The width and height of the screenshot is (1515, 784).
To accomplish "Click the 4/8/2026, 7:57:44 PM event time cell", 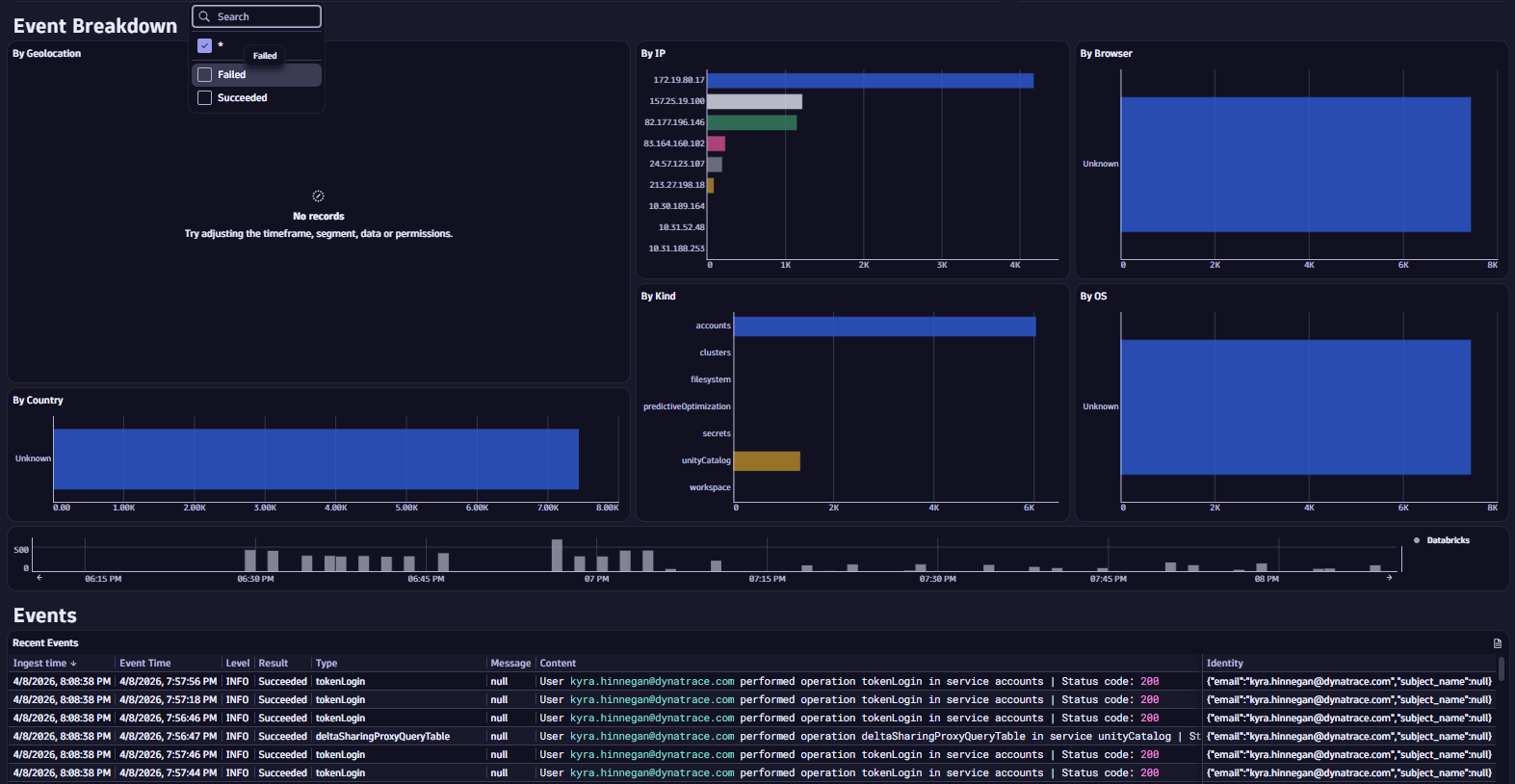I will coord(168,773).
